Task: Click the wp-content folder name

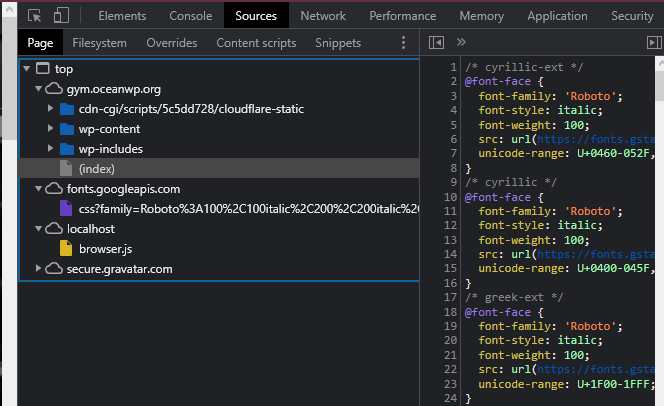Action: coord(109,129)
